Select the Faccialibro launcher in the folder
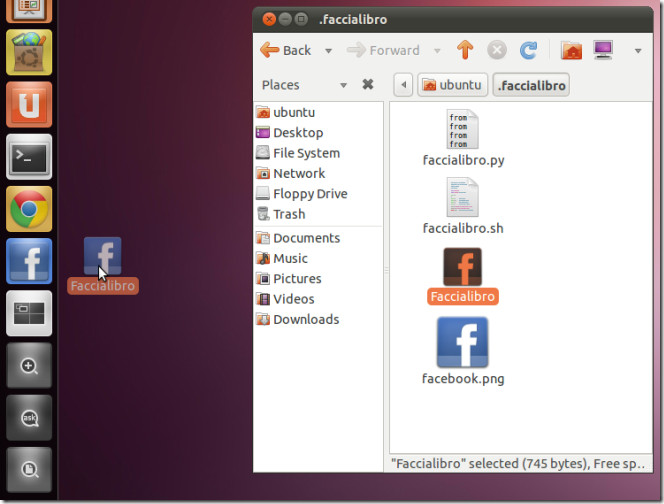 (x=462, y=275)
